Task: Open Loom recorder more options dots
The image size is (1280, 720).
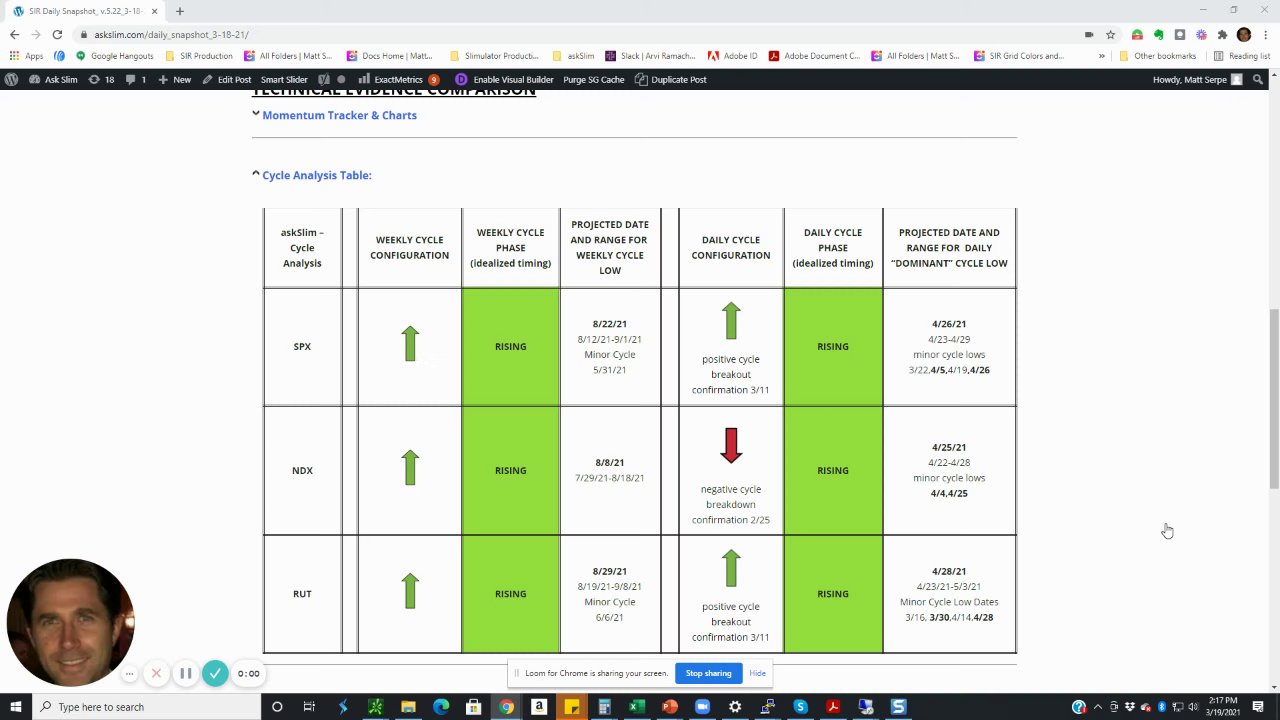Action: (129, 674)
